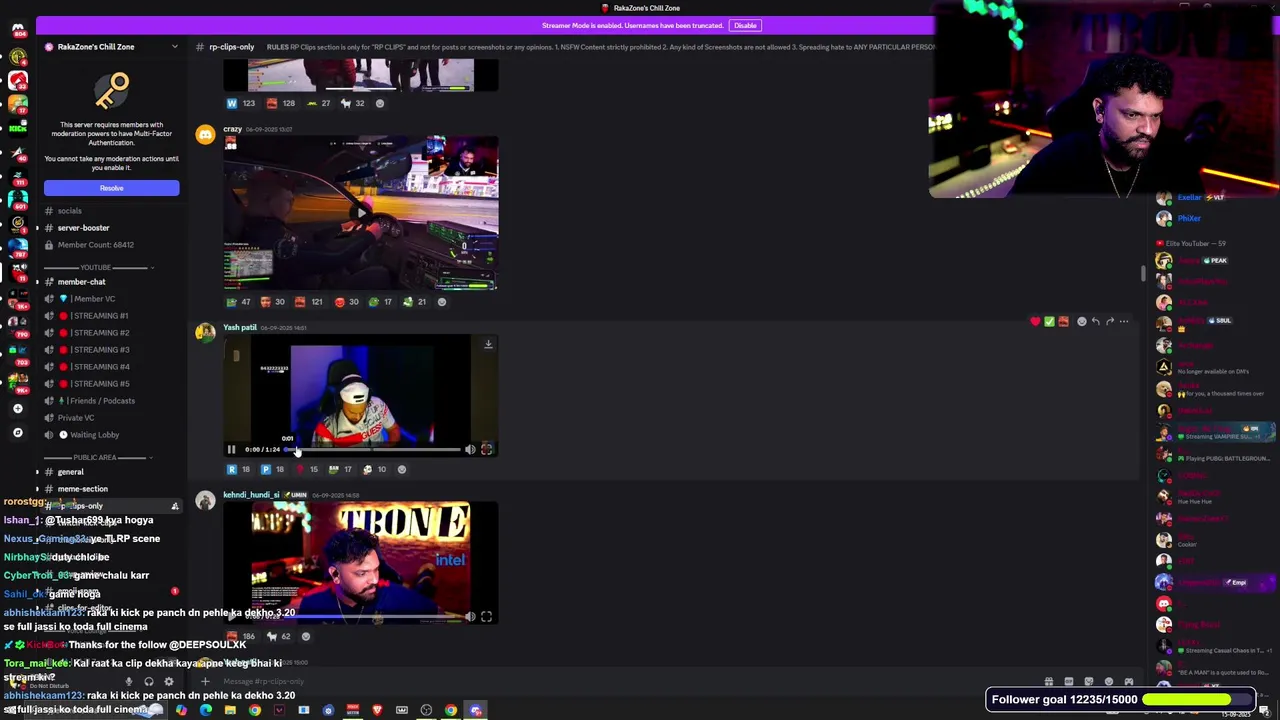The width and height of the screenshot is (1280, 720).
Task: Add heart reaction on hovered message
Action: coord(1035,322)
